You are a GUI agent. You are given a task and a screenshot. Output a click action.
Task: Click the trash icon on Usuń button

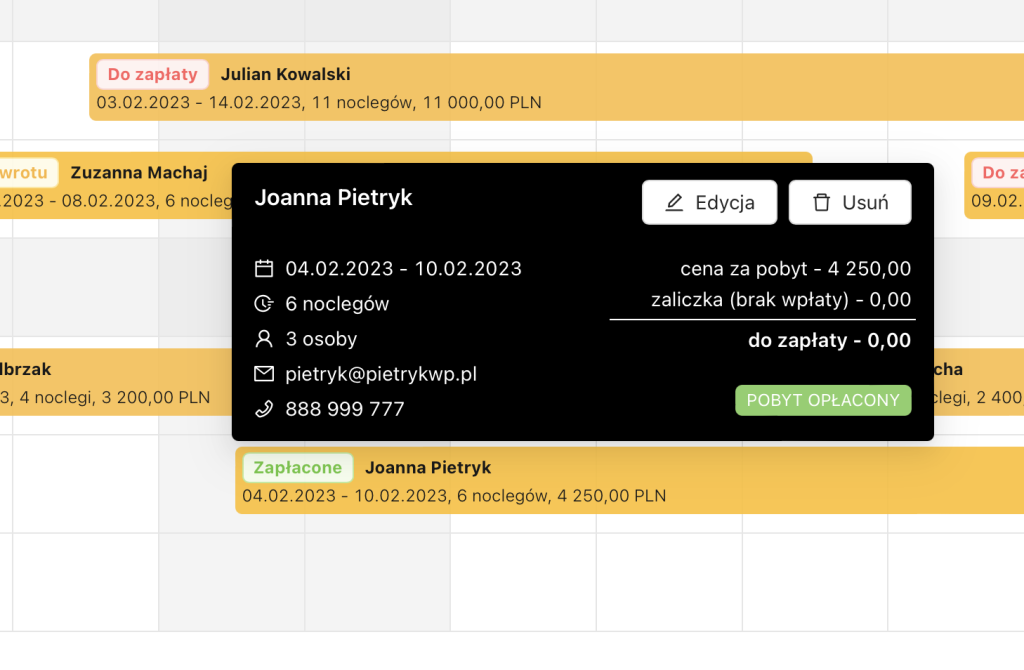[x=822, y=201]
